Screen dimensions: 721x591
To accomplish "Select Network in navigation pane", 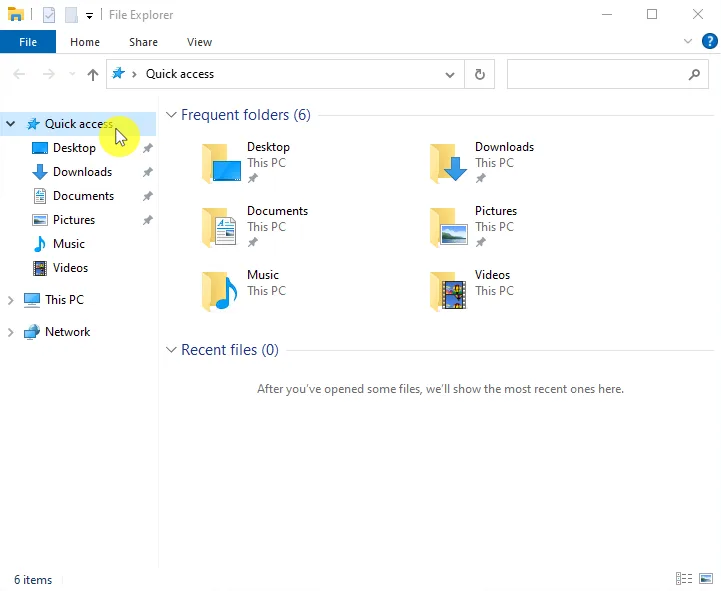I will click(67, 332).
